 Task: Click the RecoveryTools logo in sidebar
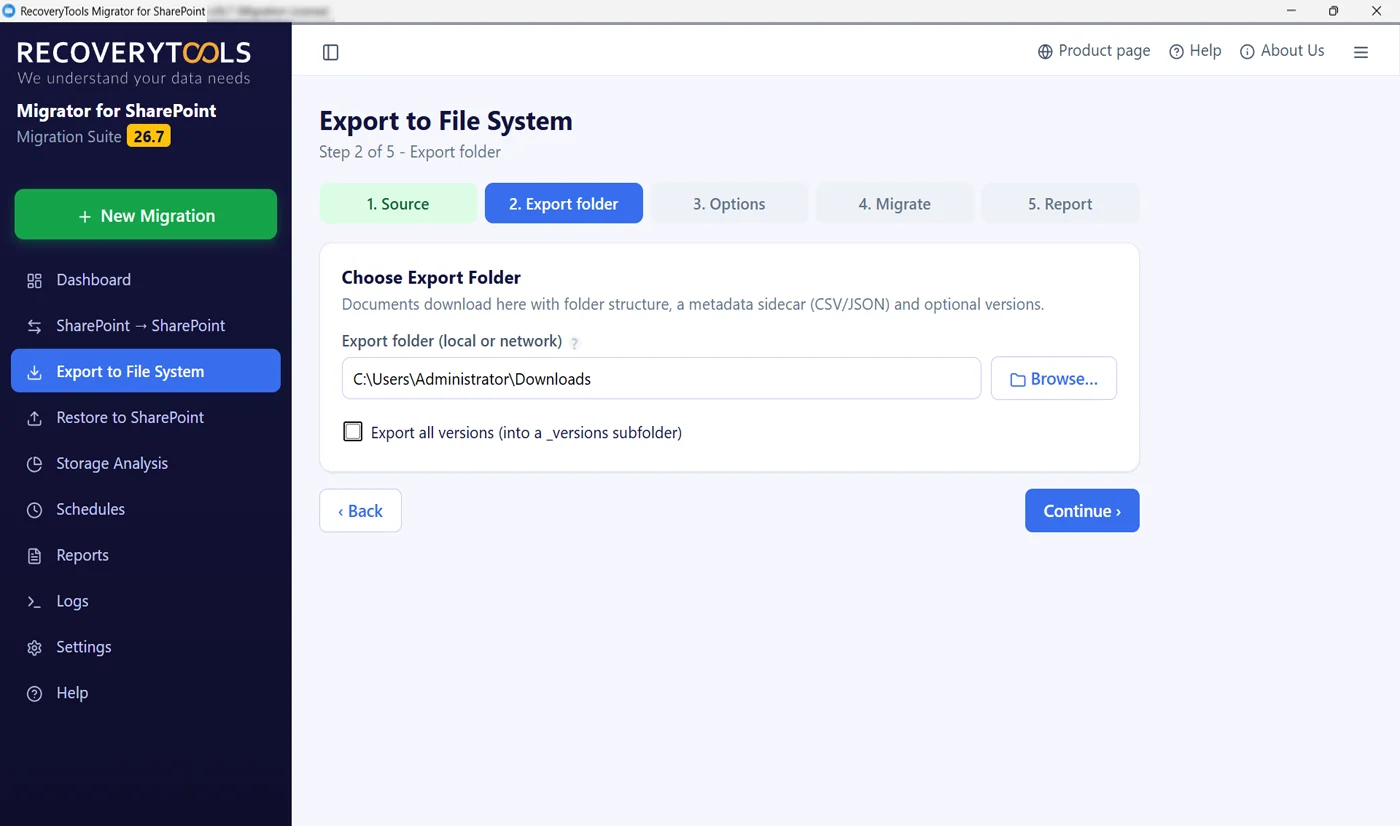[x=134, y=62]
